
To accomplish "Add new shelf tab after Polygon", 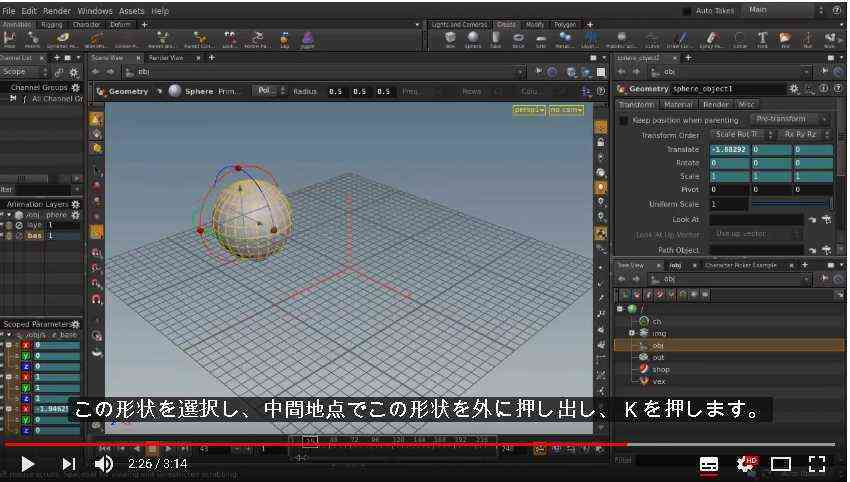I will (590, 25).
